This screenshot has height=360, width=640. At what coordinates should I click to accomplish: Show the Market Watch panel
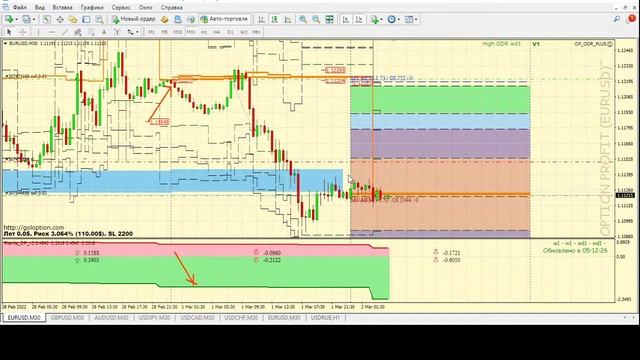tap(47, 19)
